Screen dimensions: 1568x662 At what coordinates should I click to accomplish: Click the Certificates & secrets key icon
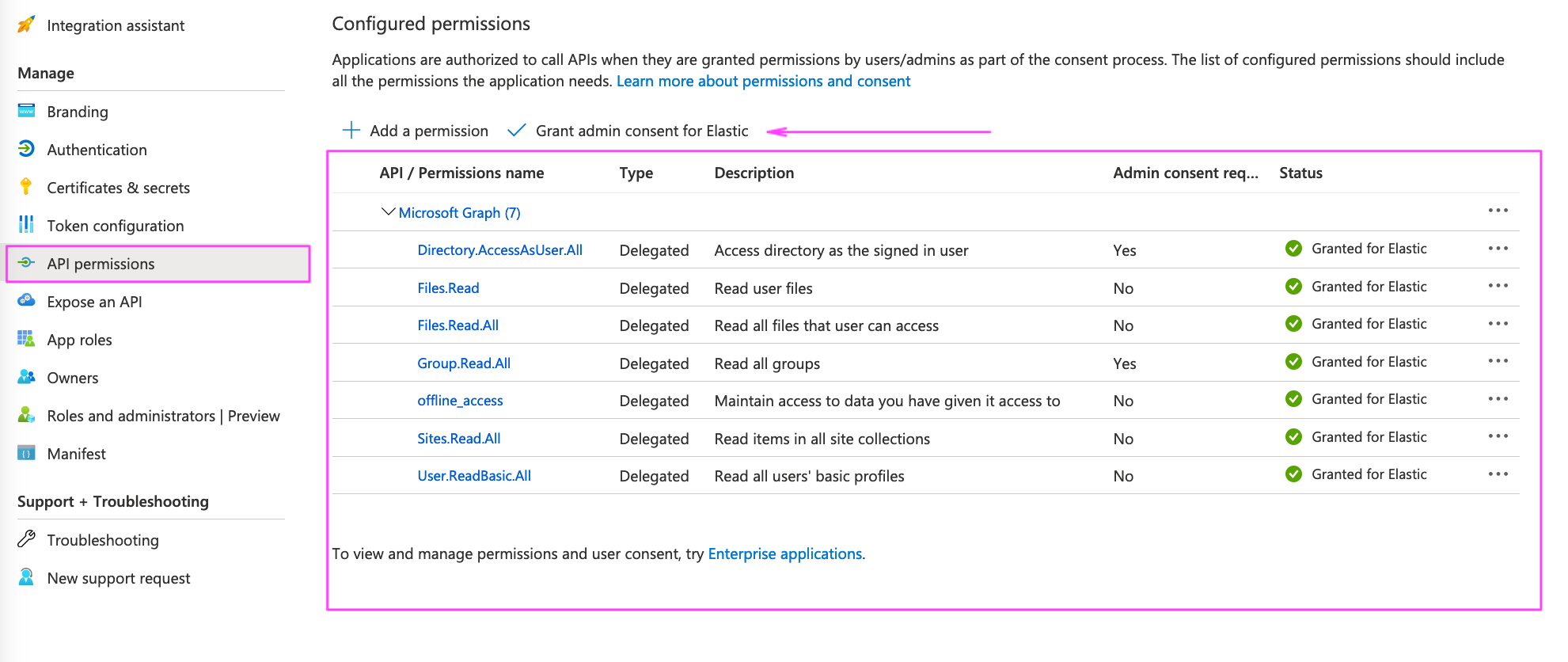click(26, 187)
